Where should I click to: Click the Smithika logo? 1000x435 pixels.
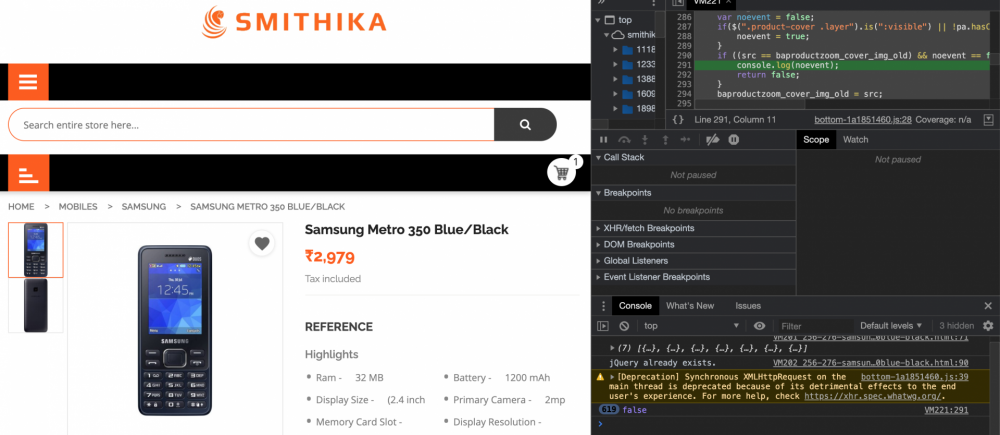click(x=294, y=22)
